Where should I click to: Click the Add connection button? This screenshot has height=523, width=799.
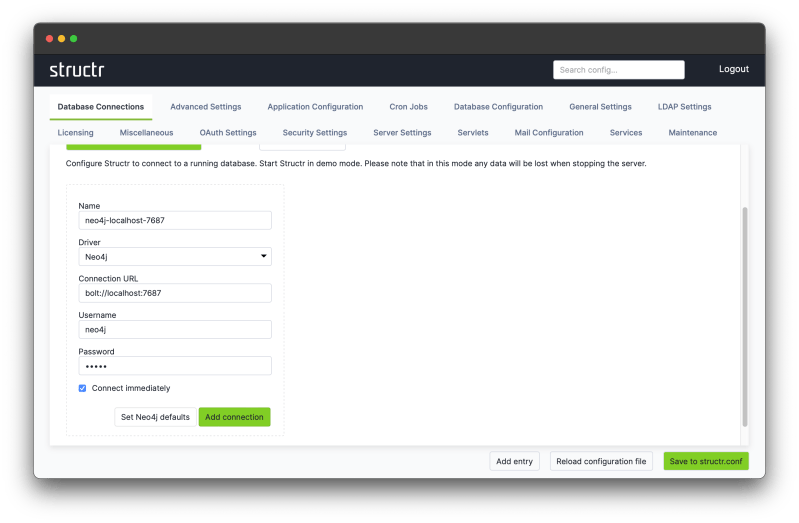click(234, 417)
